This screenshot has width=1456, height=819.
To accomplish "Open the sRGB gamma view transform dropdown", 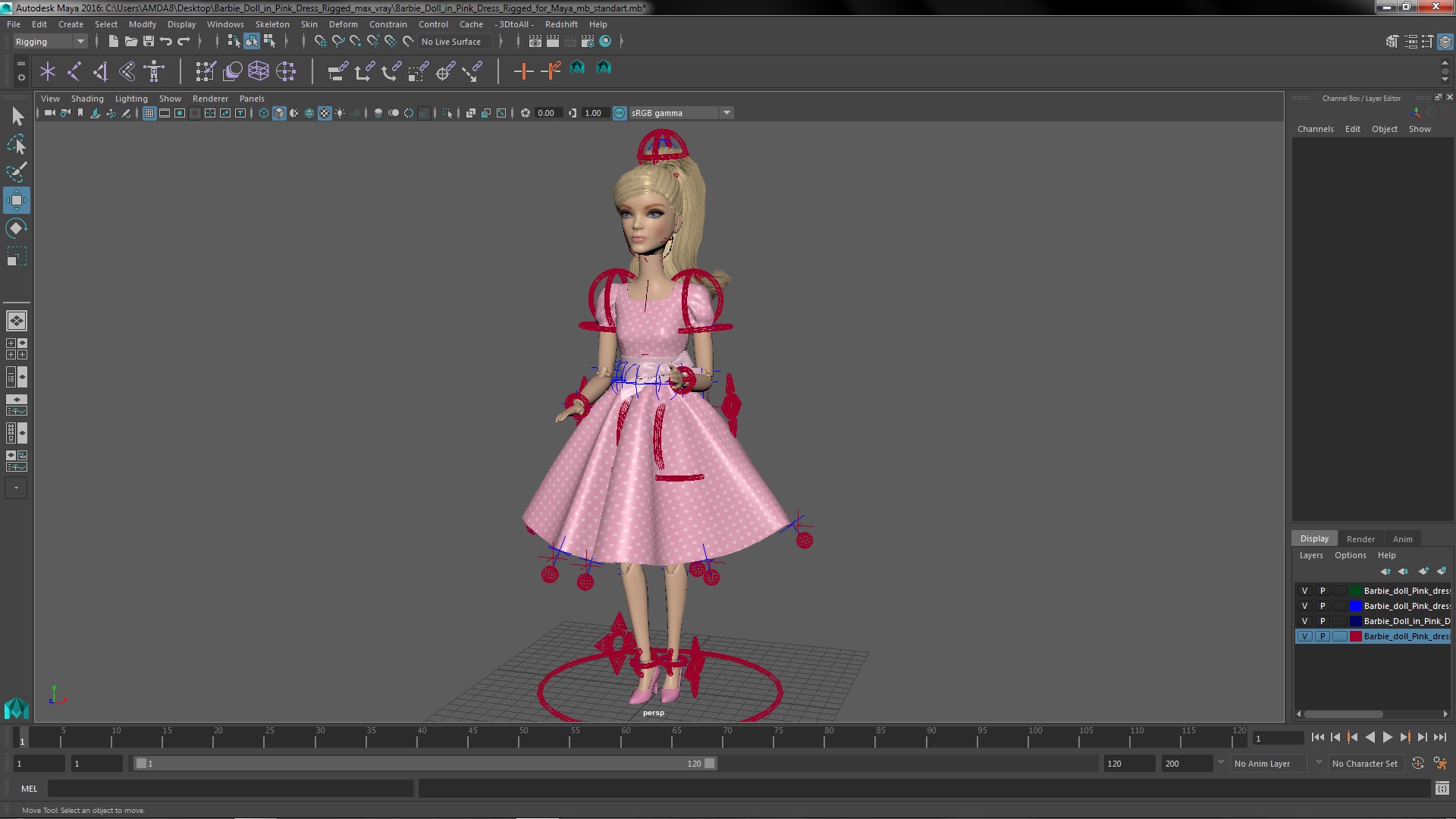I will click(681, 113).
